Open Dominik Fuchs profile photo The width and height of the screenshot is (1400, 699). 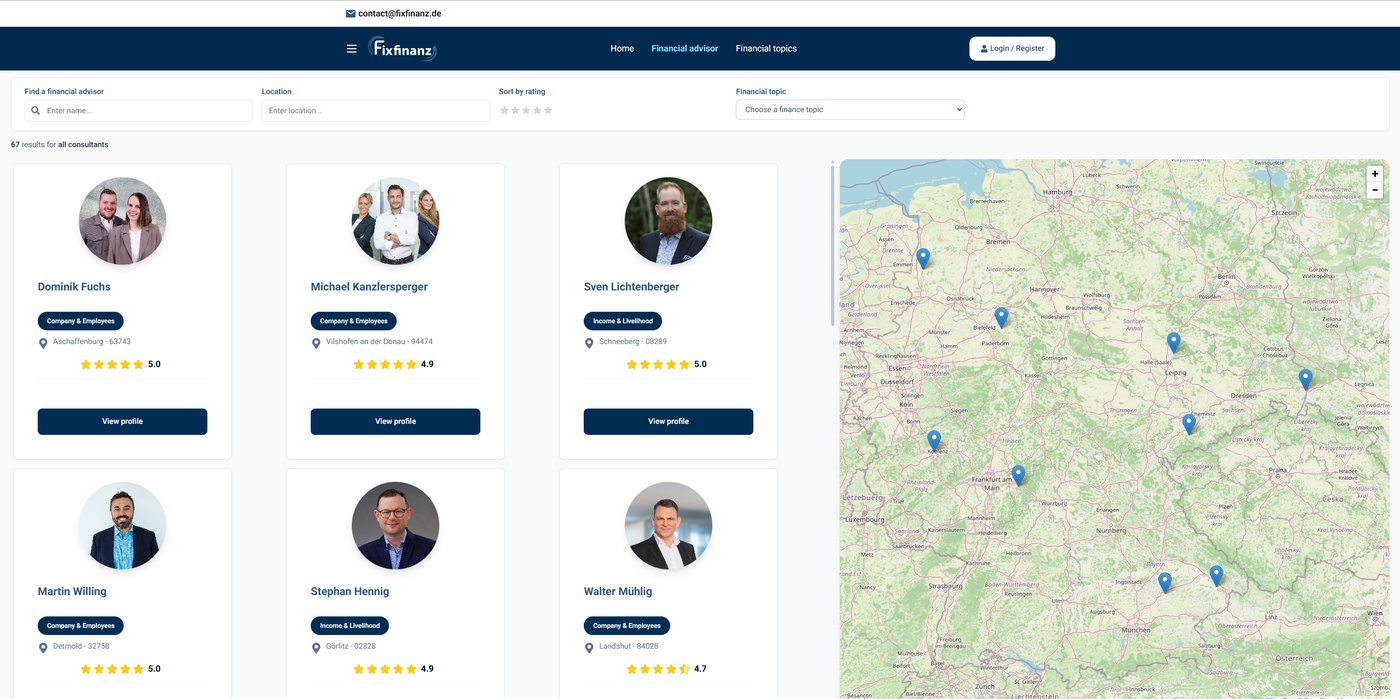click(x=122, y=221)
